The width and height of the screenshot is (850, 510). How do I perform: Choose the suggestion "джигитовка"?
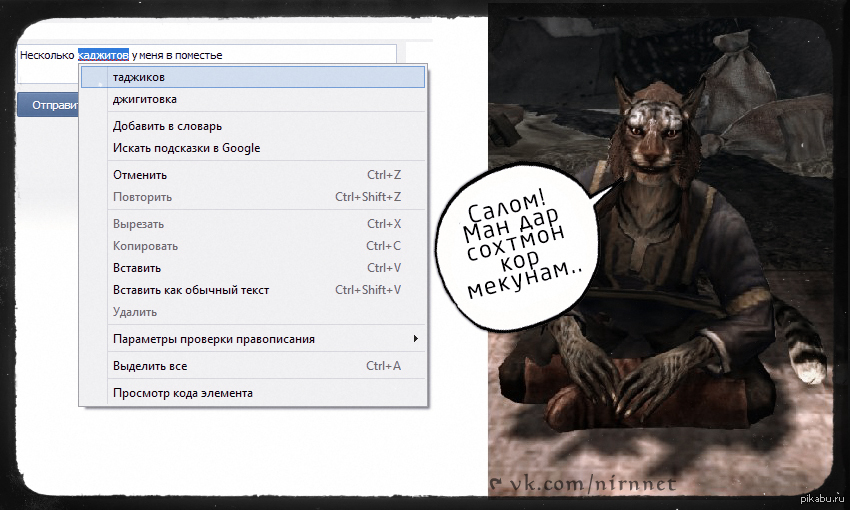[x=253, y=99]
